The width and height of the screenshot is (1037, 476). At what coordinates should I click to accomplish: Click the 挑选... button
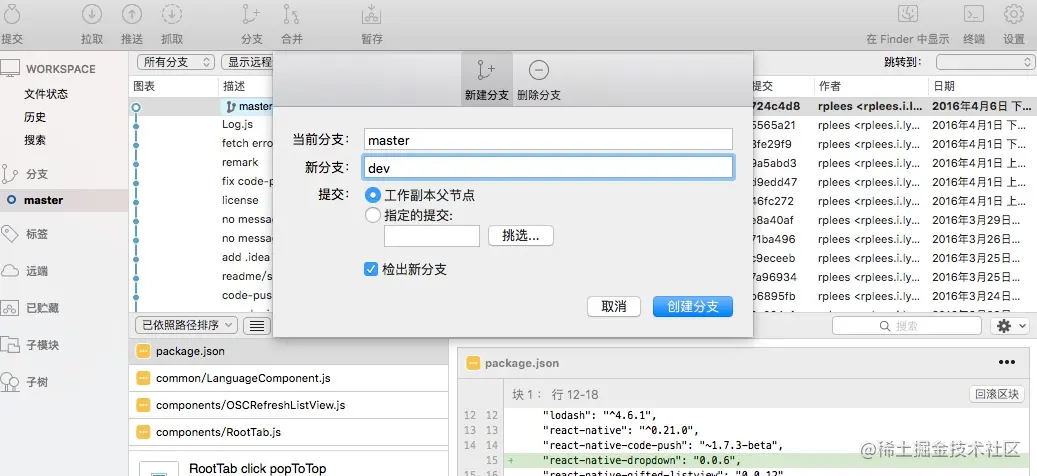click(520, 235)
